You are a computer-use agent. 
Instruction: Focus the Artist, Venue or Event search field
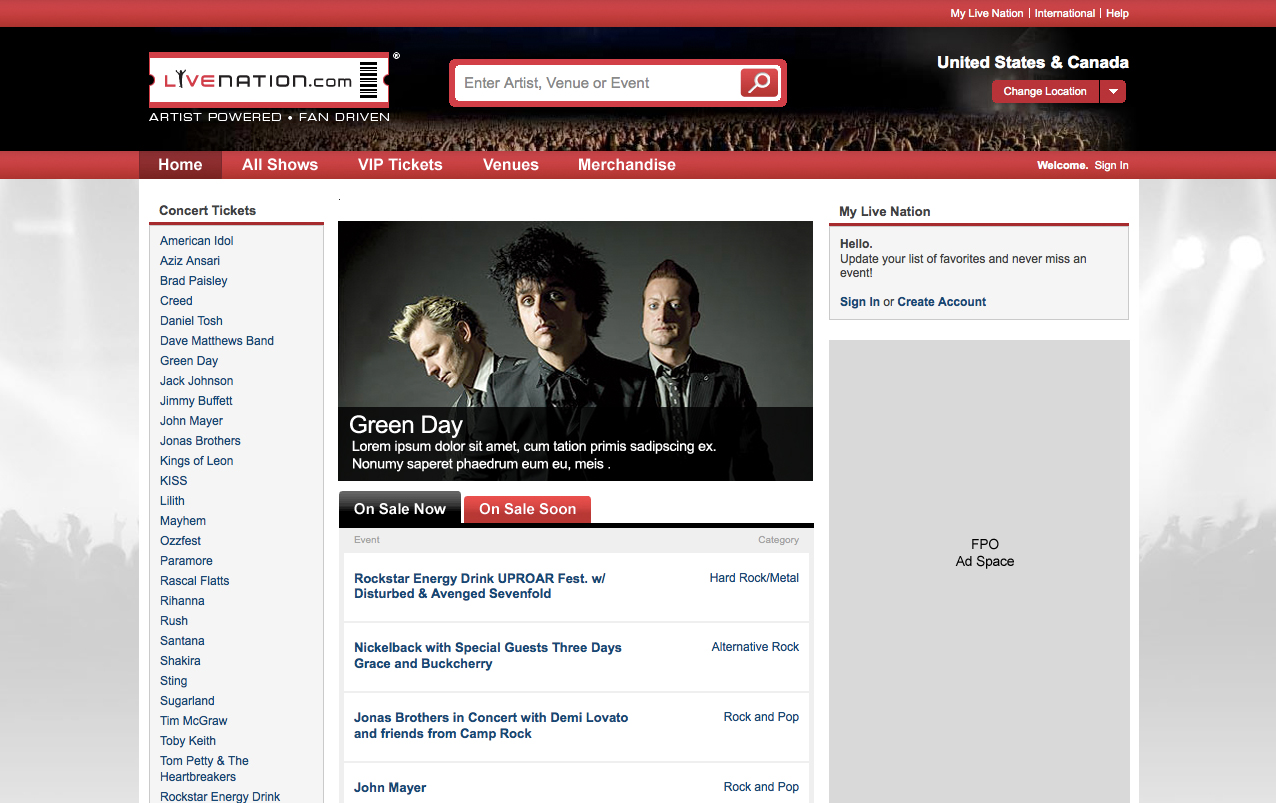click(597, 83)
